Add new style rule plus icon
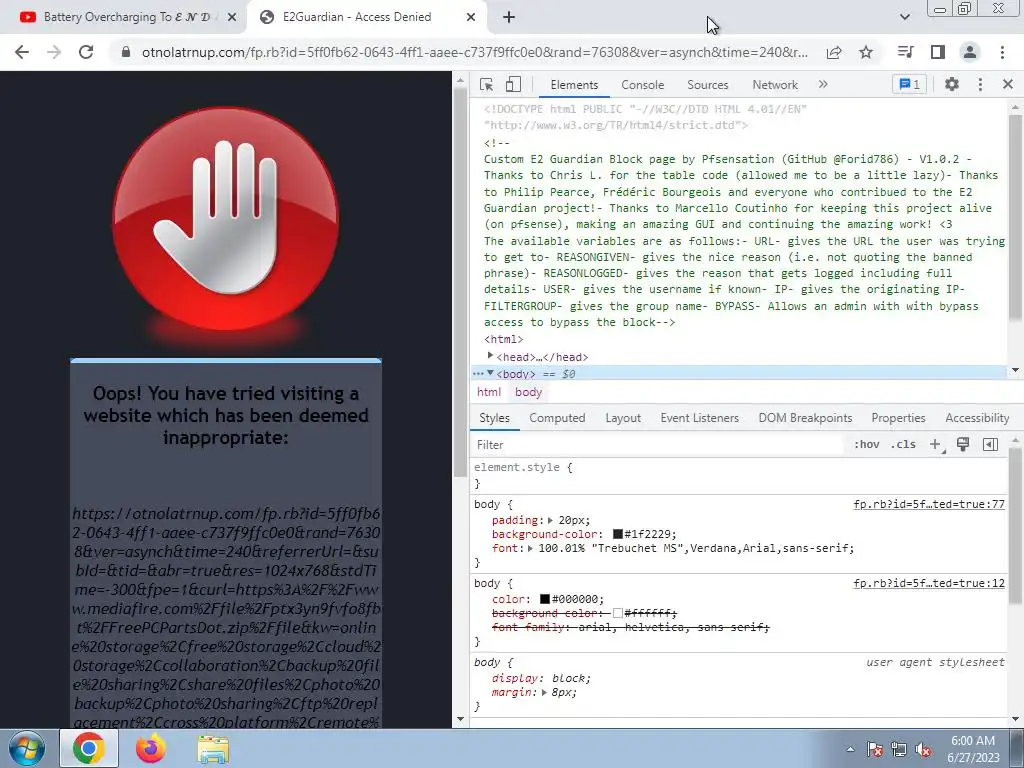The image size is (1024, 768). point(936,445)
